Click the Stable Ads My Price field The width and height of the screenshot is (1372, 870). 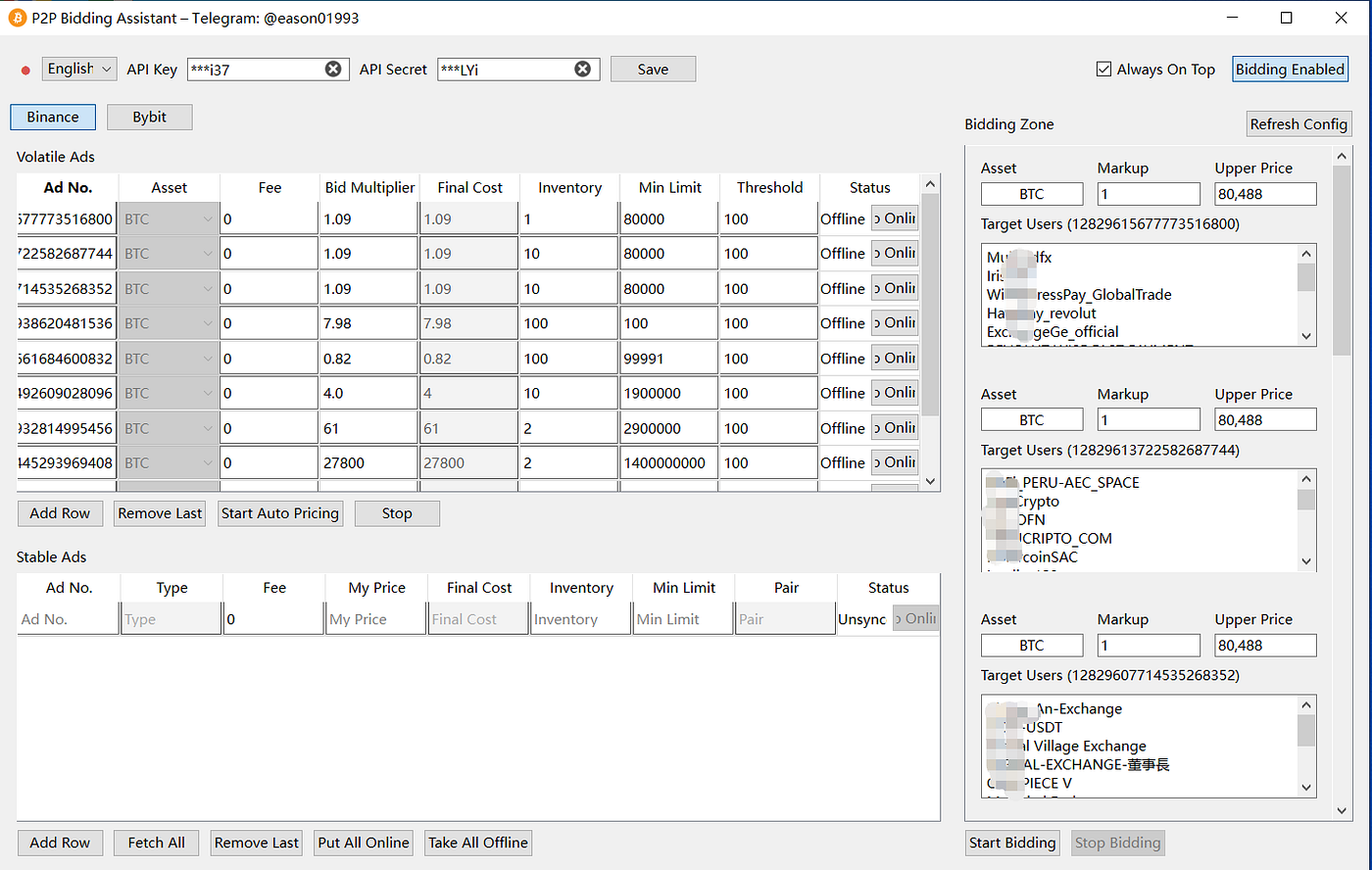pyautogui.click(x=375, y=619)
